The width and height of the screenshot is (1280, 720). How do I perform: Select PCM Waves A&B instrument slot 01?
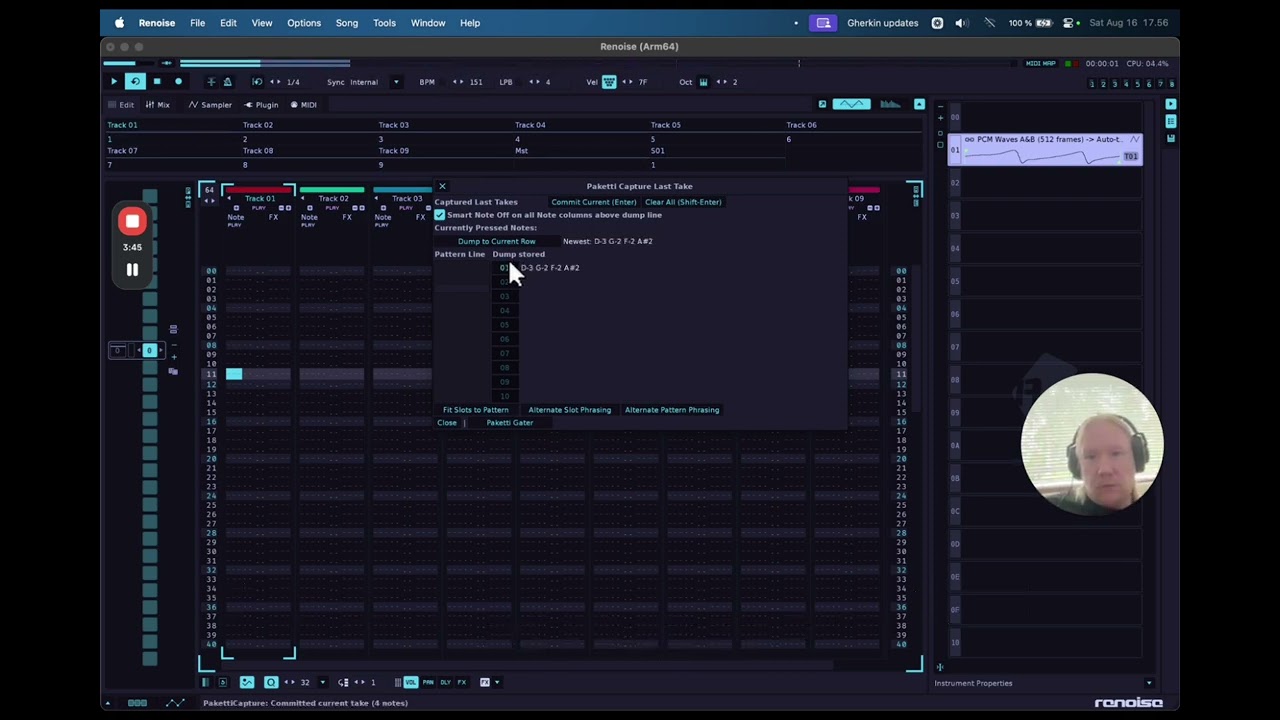(x=1044, y=149)
